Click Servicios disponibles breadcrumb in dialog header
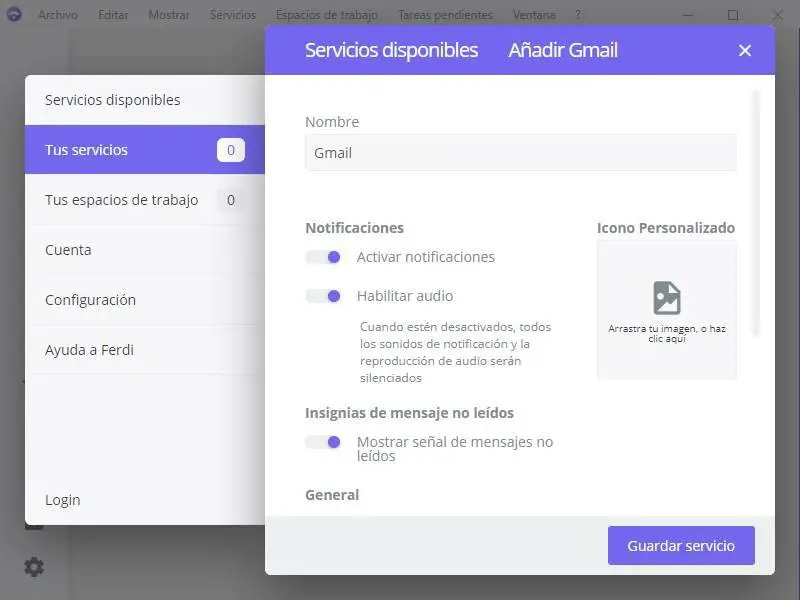 coord(391,50)
